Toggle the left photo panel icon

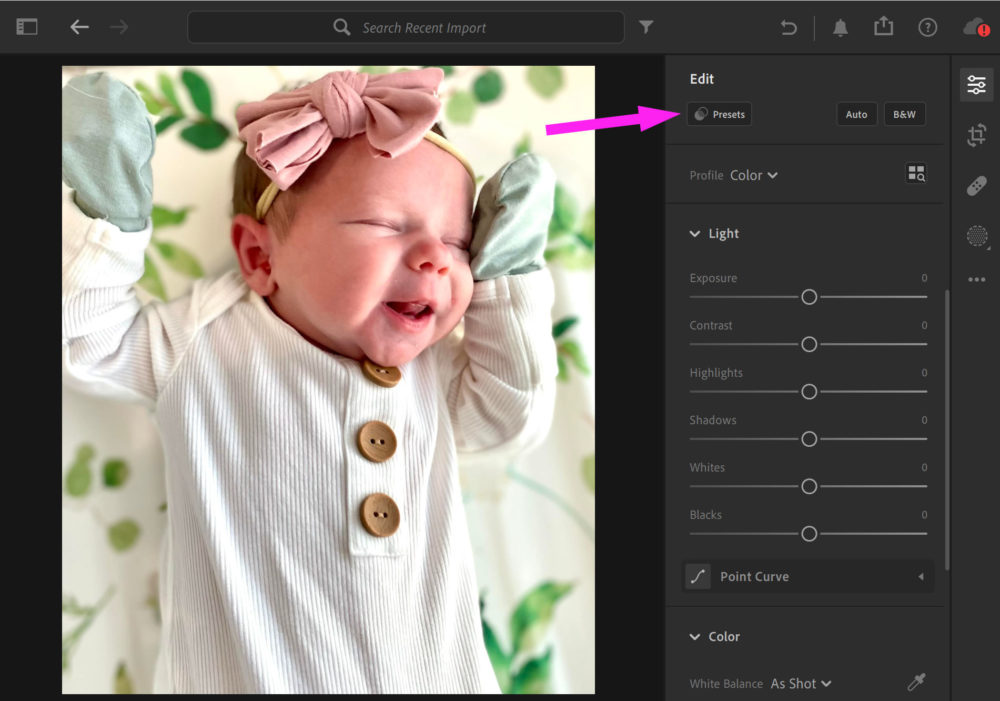tap(27, 27)
